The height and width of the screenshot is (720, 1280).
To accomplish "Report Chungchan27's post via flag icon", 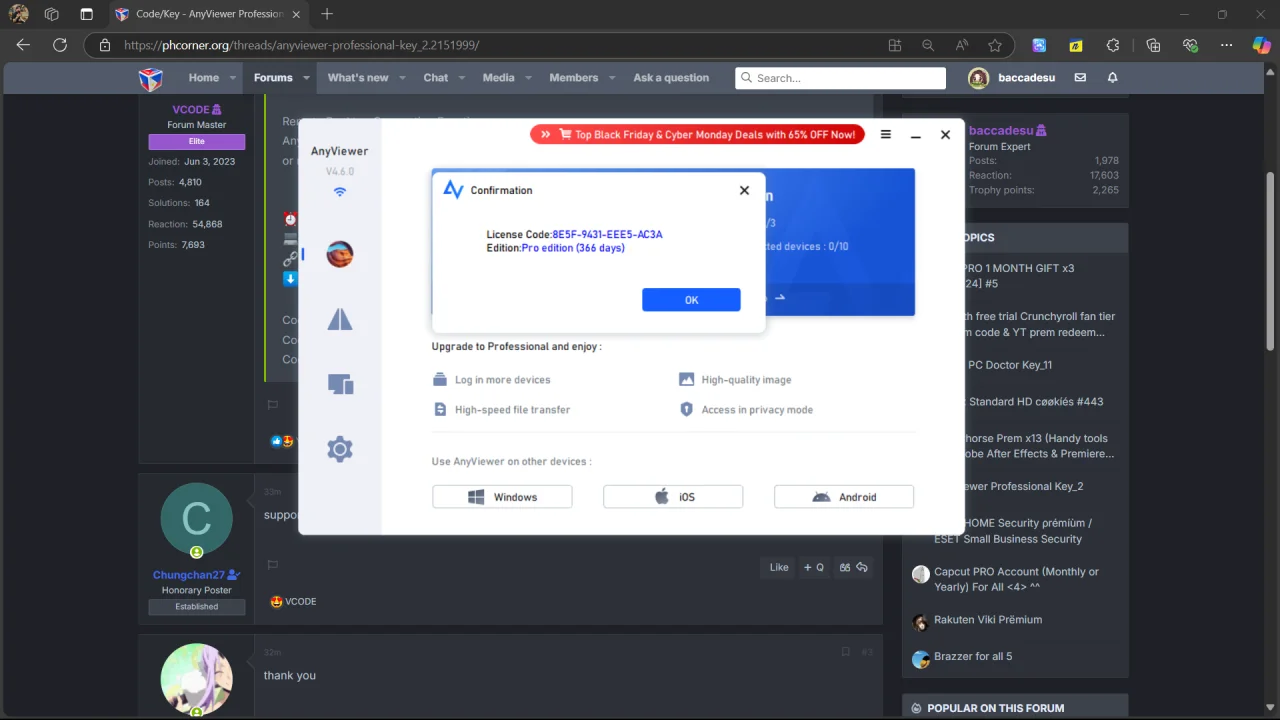I will click(272, 565).
